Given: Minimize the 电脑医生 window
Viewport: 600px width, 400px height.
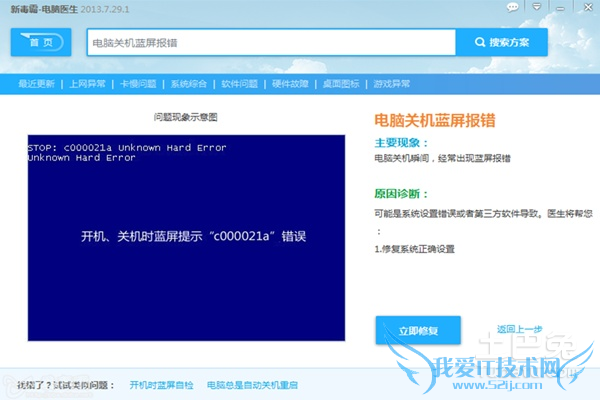Looking at the screenshot, I should pos(560,8).
